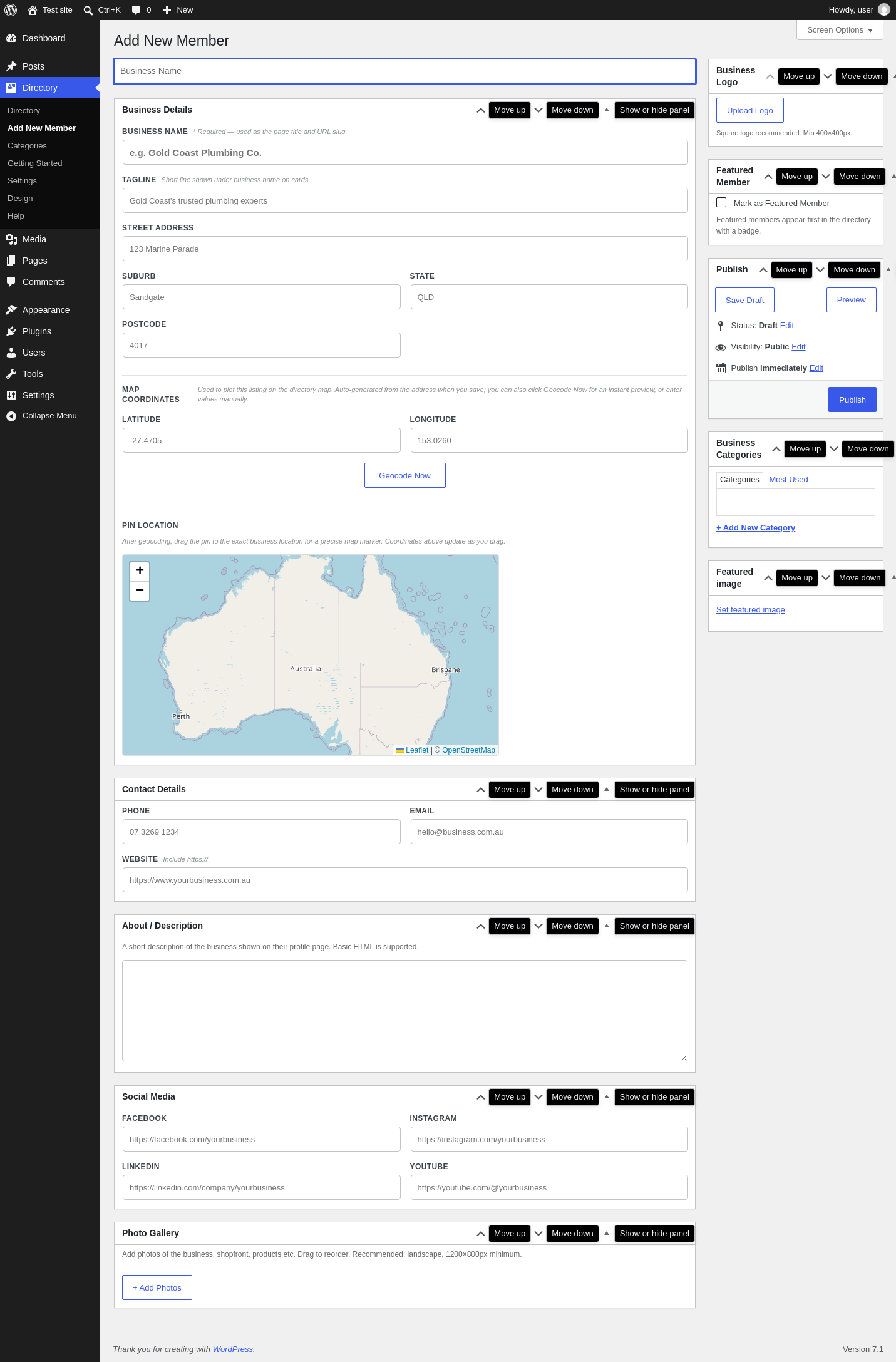The image size is (896, 1362).
Task: Click the map zoom out minus icon
Action: point(140,591)
